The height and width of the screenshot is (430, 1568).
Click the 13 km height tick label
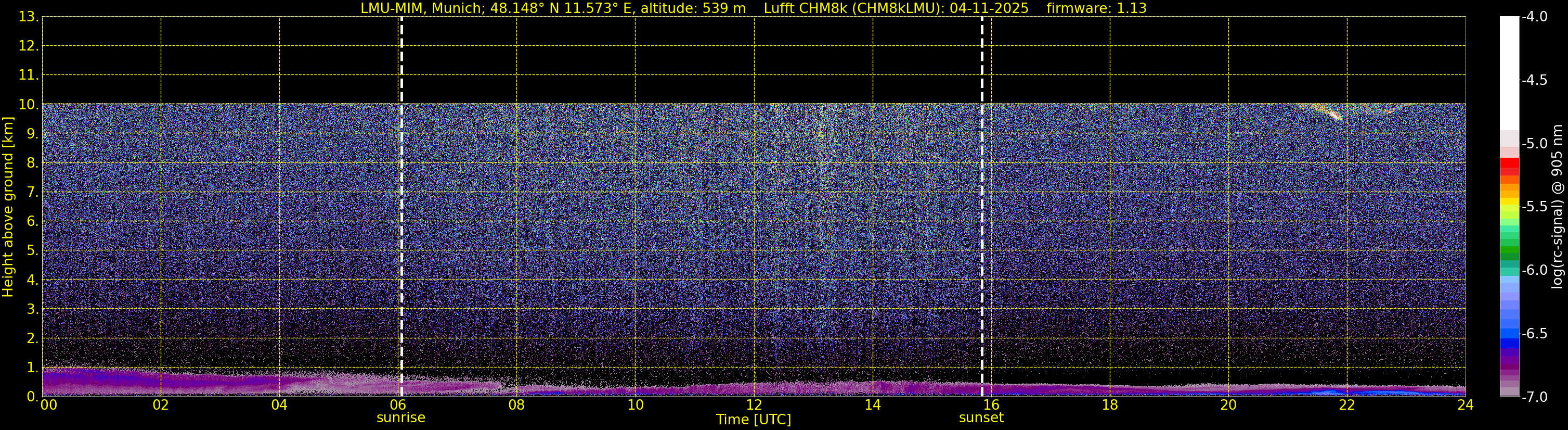click(28, 17)
